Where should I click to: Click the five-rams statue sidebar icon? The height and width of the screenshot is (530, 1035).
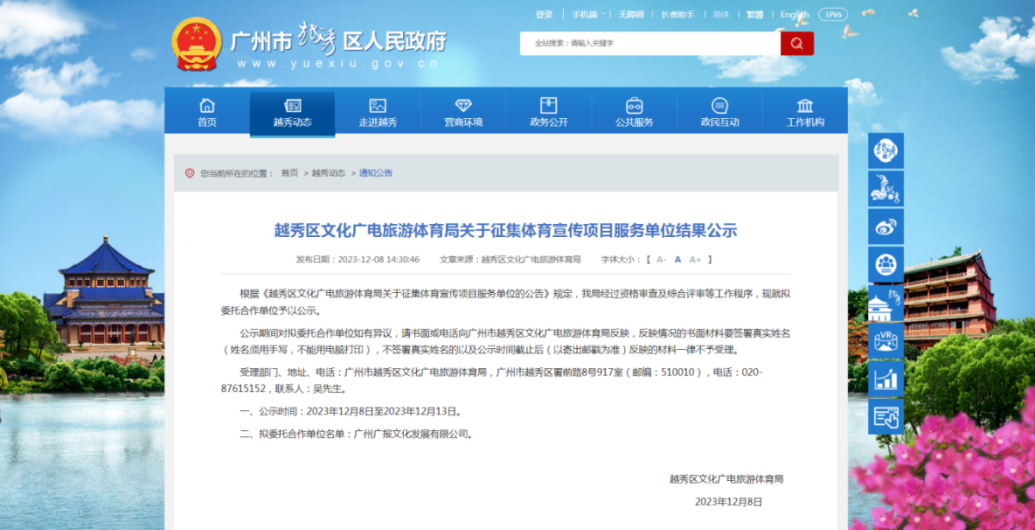pos(886,189)
